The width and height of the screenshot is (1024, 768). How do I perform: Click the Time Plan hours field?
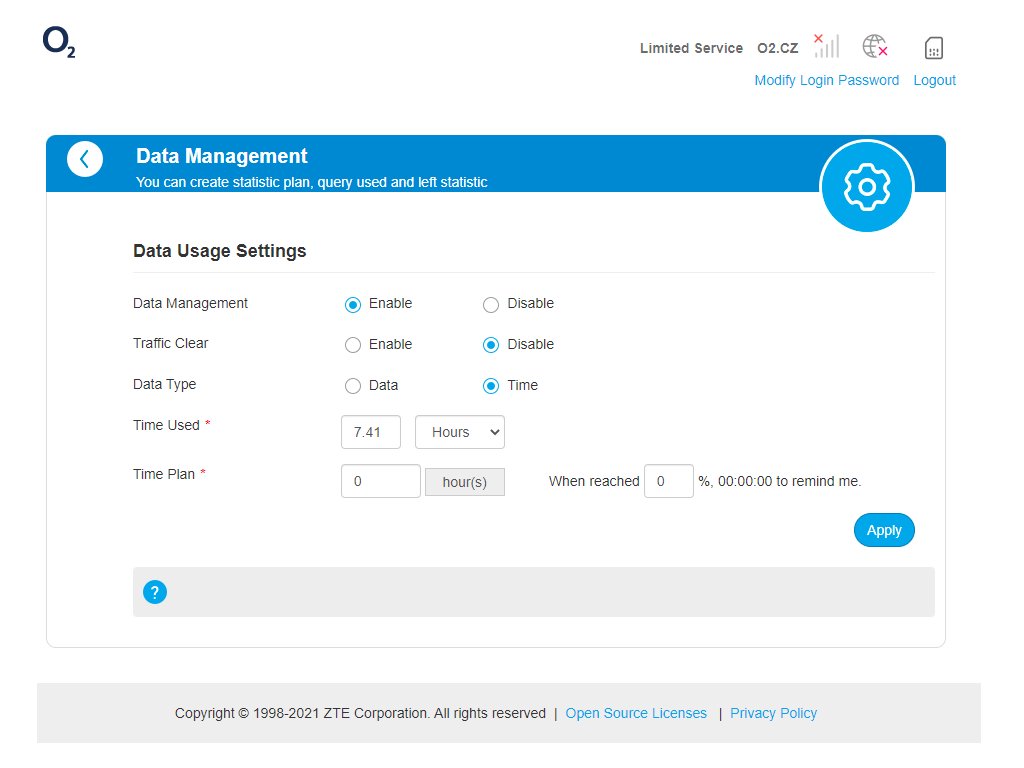click(381, 481)
